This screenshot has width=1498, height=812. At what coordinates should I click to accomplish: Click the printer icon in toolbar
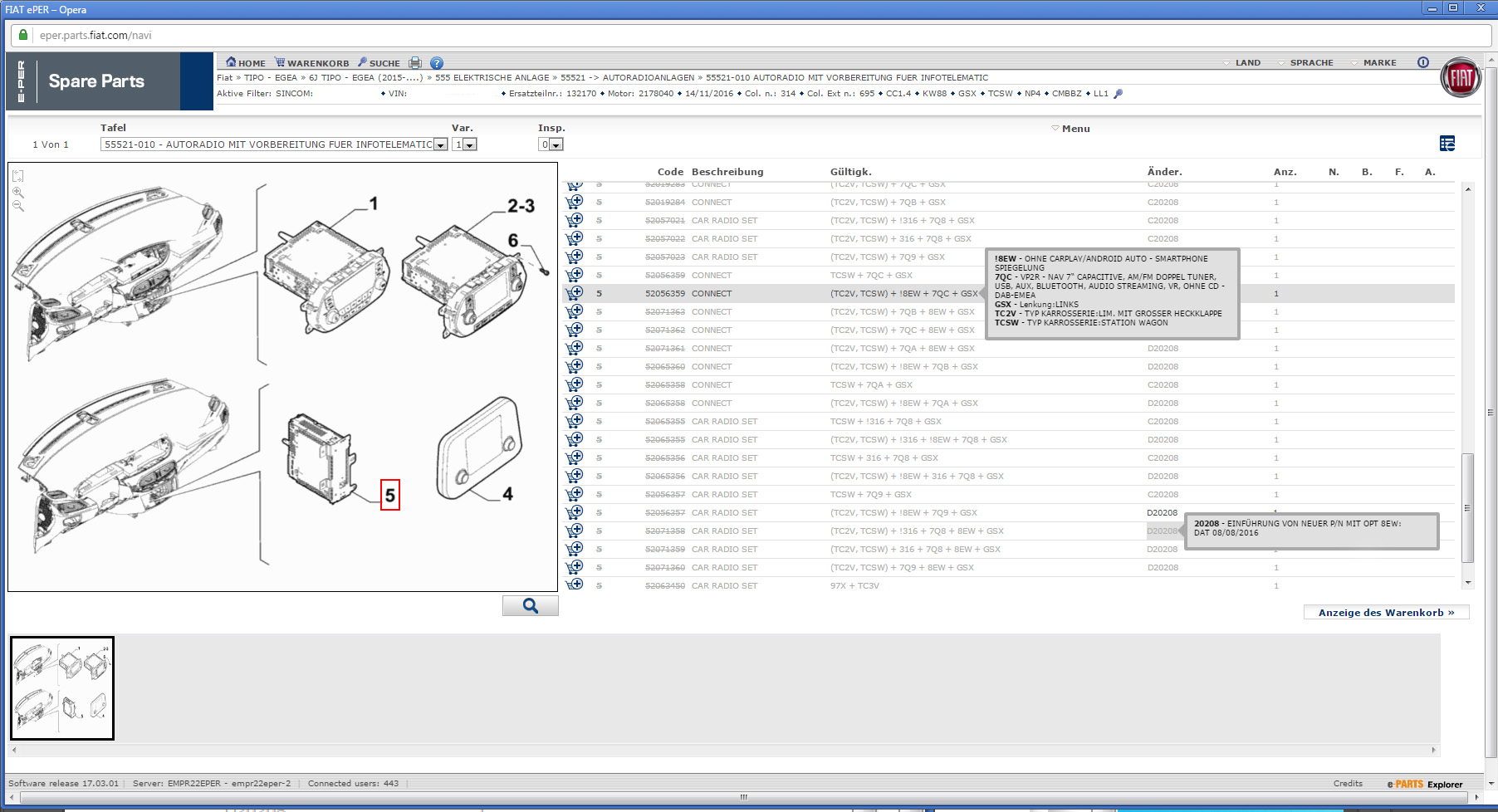coord(415,63)
